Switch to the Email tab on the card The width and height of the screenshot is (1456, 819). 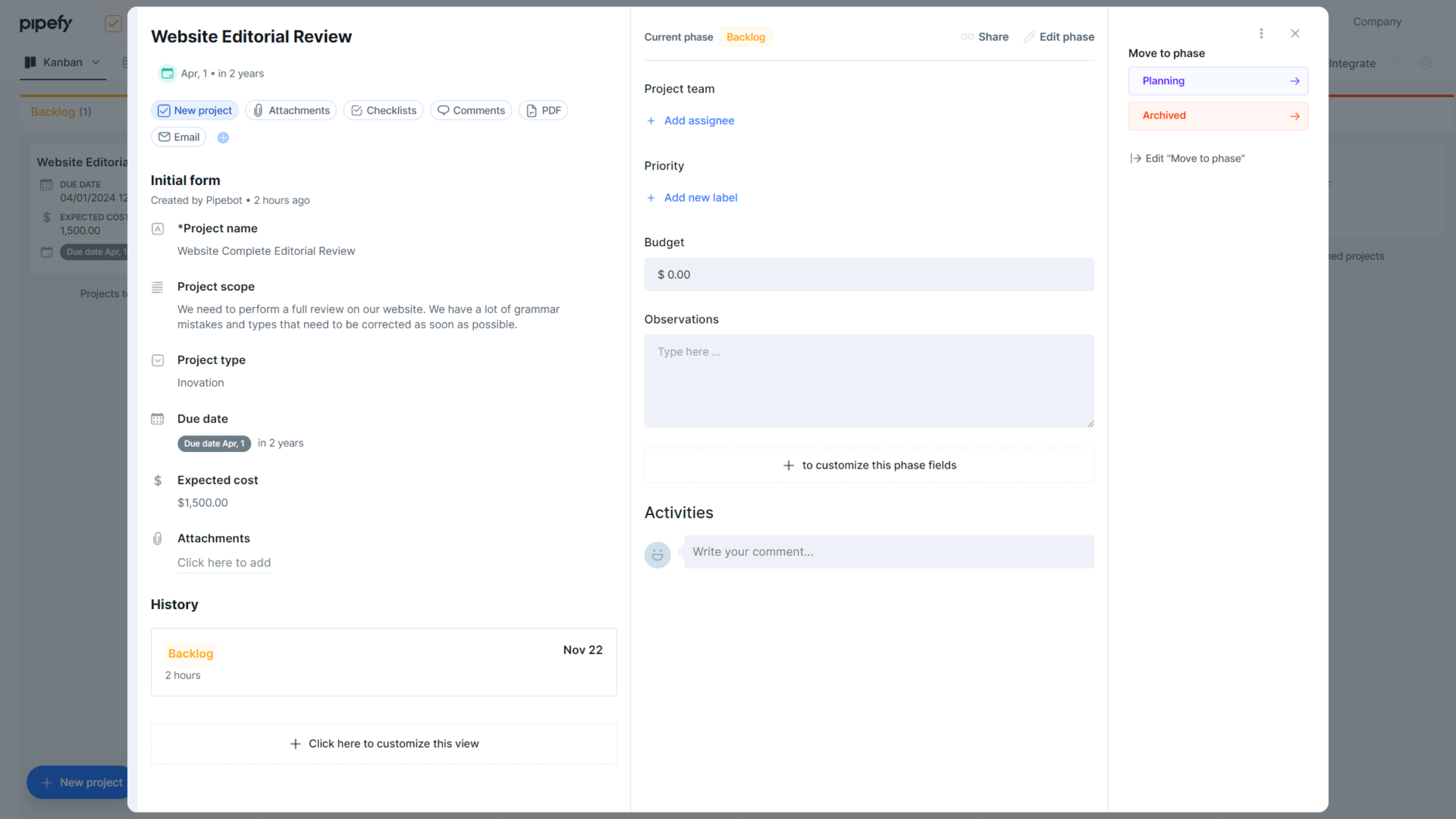(178, 137)
